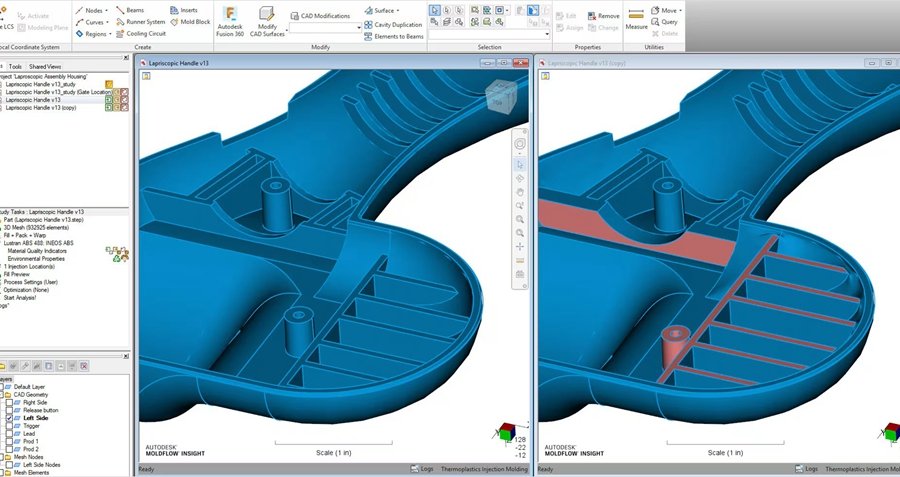Viewport: 900px width, 477px height.
Task: Click the new layer folder icon in Layers toolbar
Action: [2, 366]
